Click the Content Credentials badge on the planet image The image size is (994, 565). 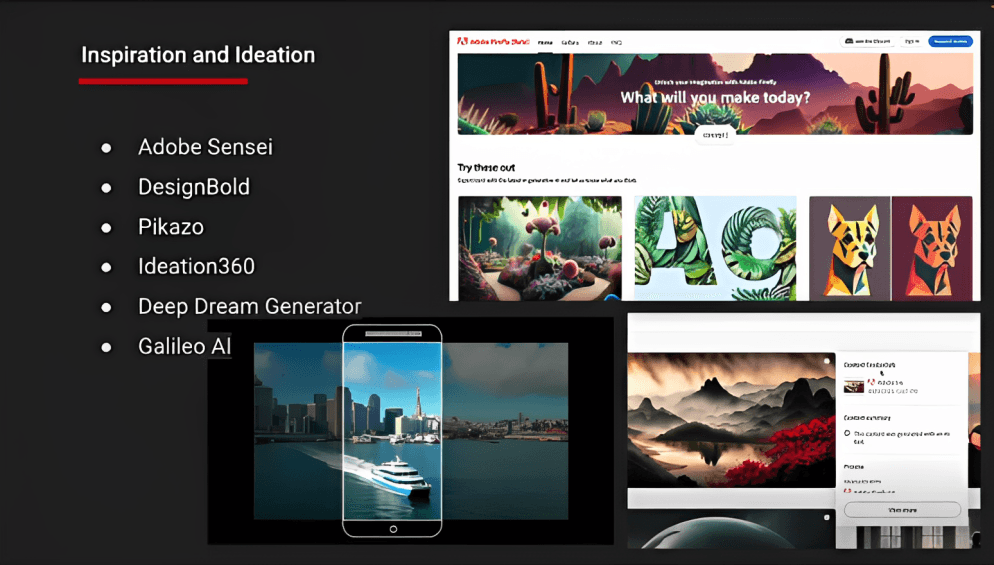click(x=827, y=517)
